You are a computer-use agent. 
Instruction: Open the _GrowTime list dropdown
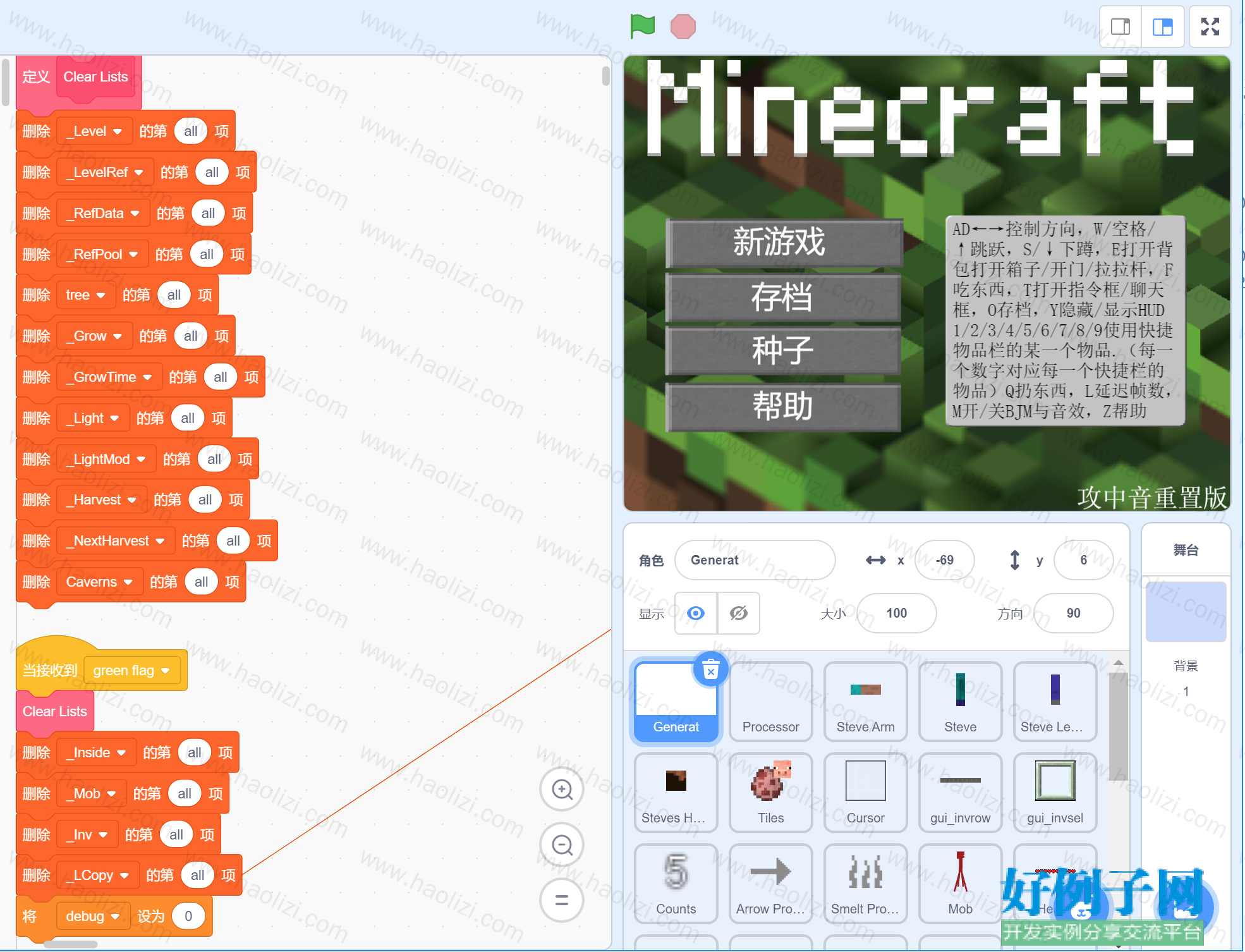[109, 377]
